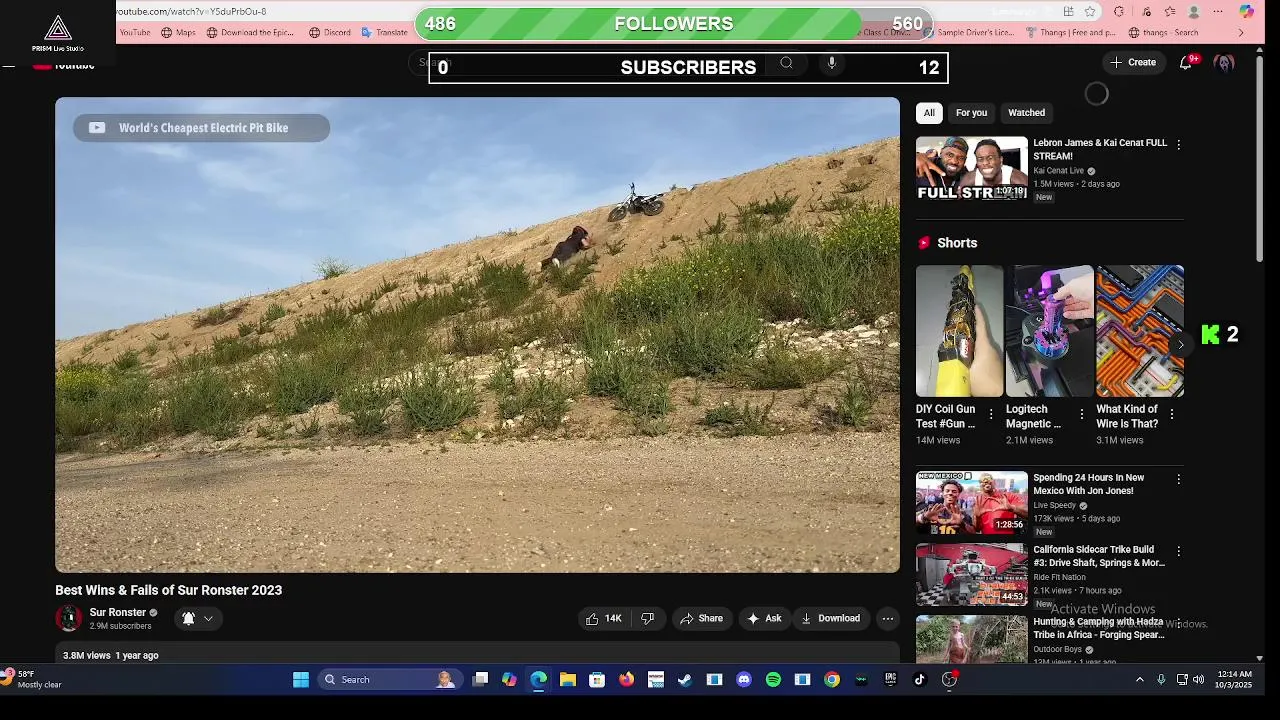
Task: Open Discord bookmark in bookmarks bar
Action: tap(330, 32)
